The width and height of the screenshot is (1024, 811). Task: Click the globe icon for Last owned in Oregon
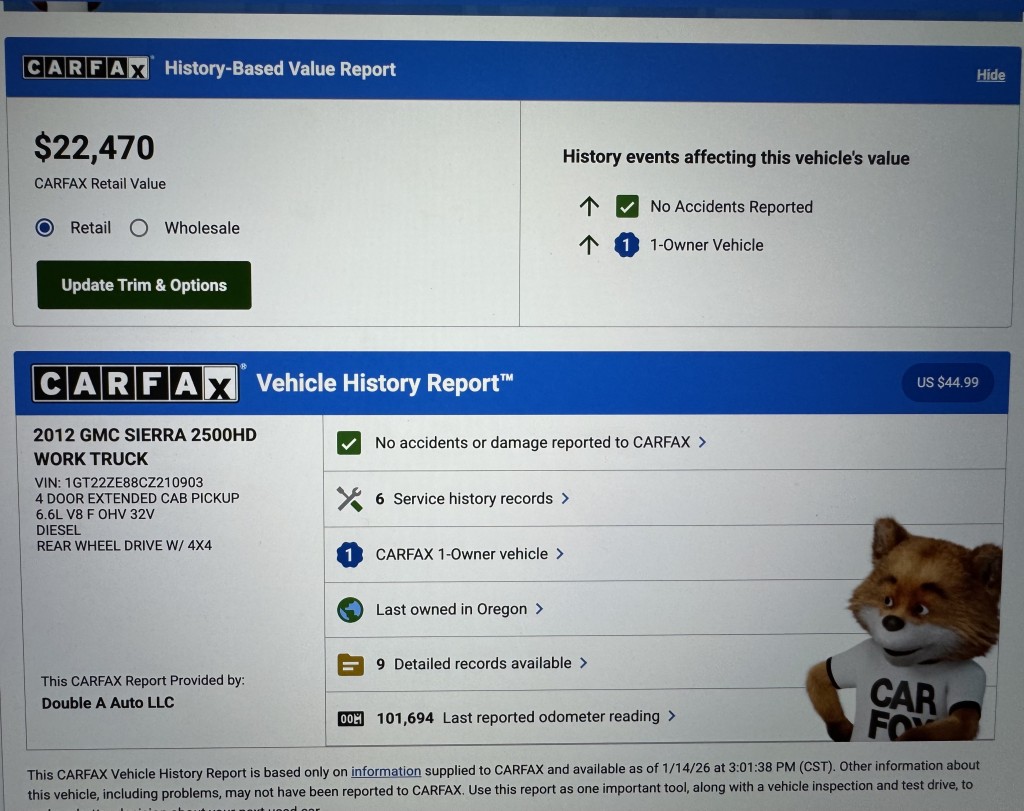tap(350, 609)
